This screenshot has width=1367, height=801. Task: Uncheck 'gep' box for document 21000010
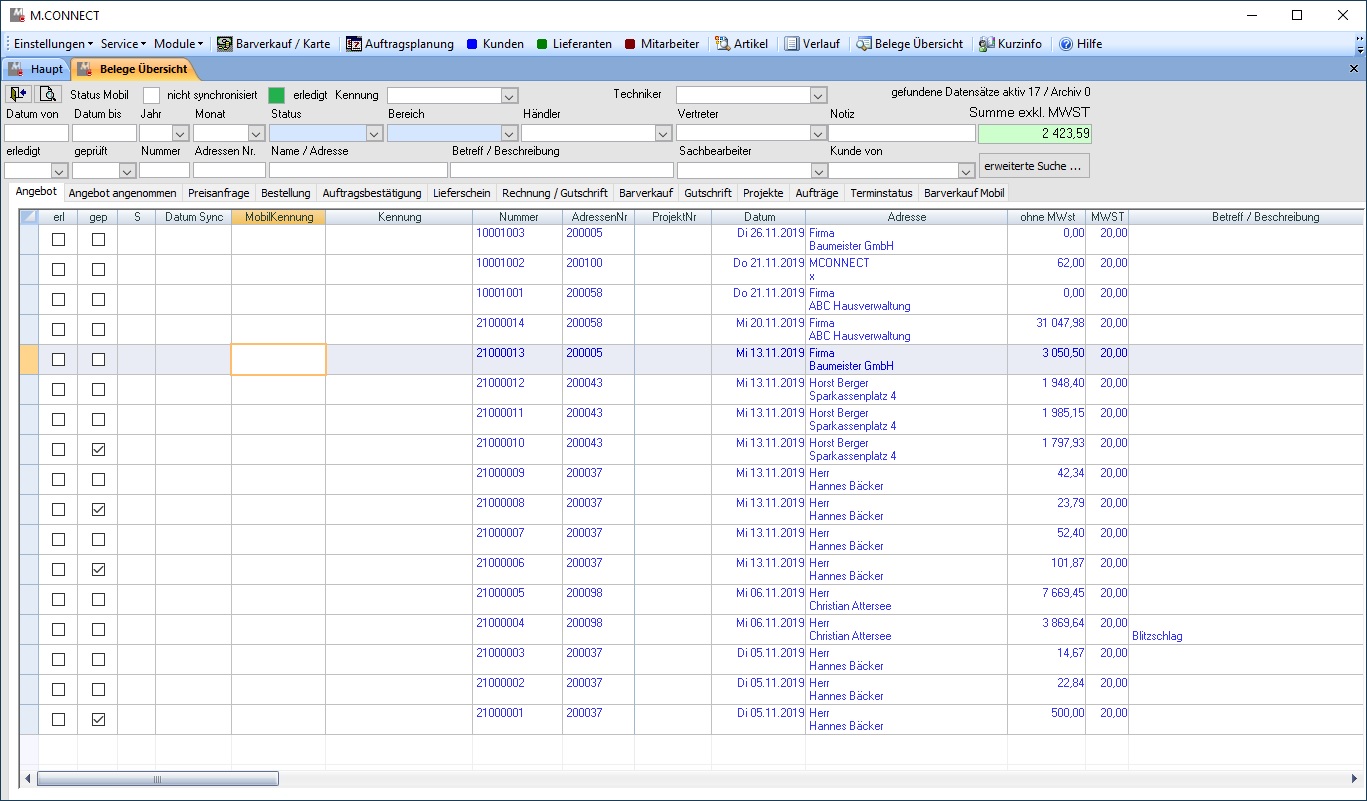98,449
